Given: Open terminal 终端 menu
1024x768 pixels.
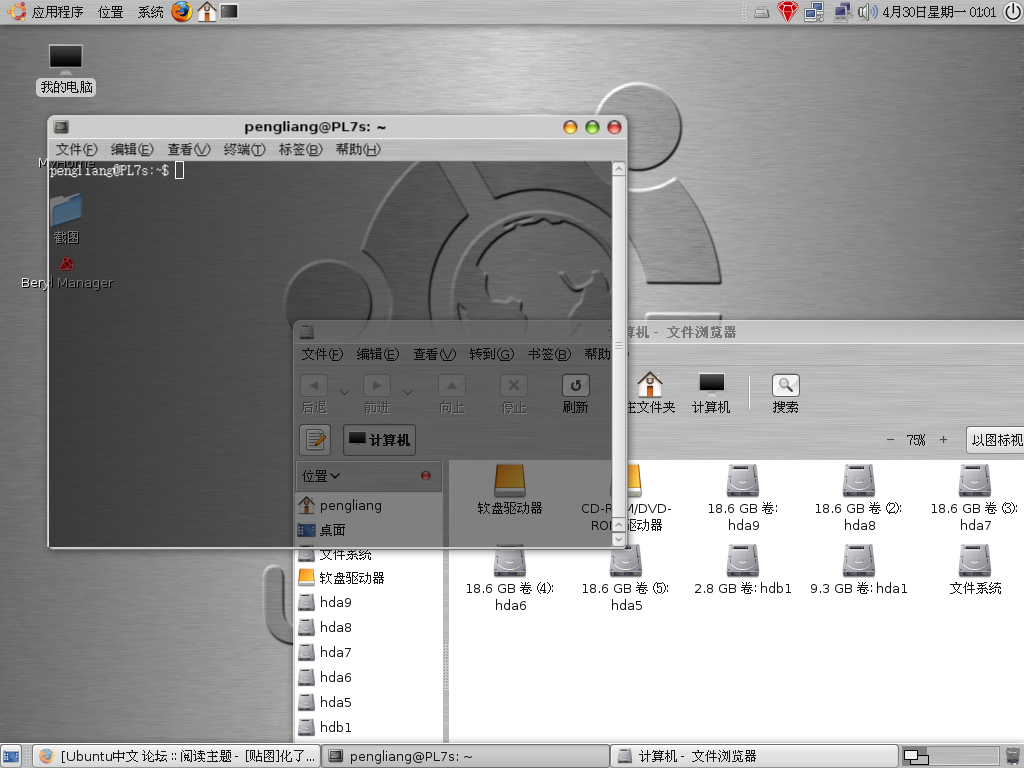Looking at the screenshot, I should 244,150.
